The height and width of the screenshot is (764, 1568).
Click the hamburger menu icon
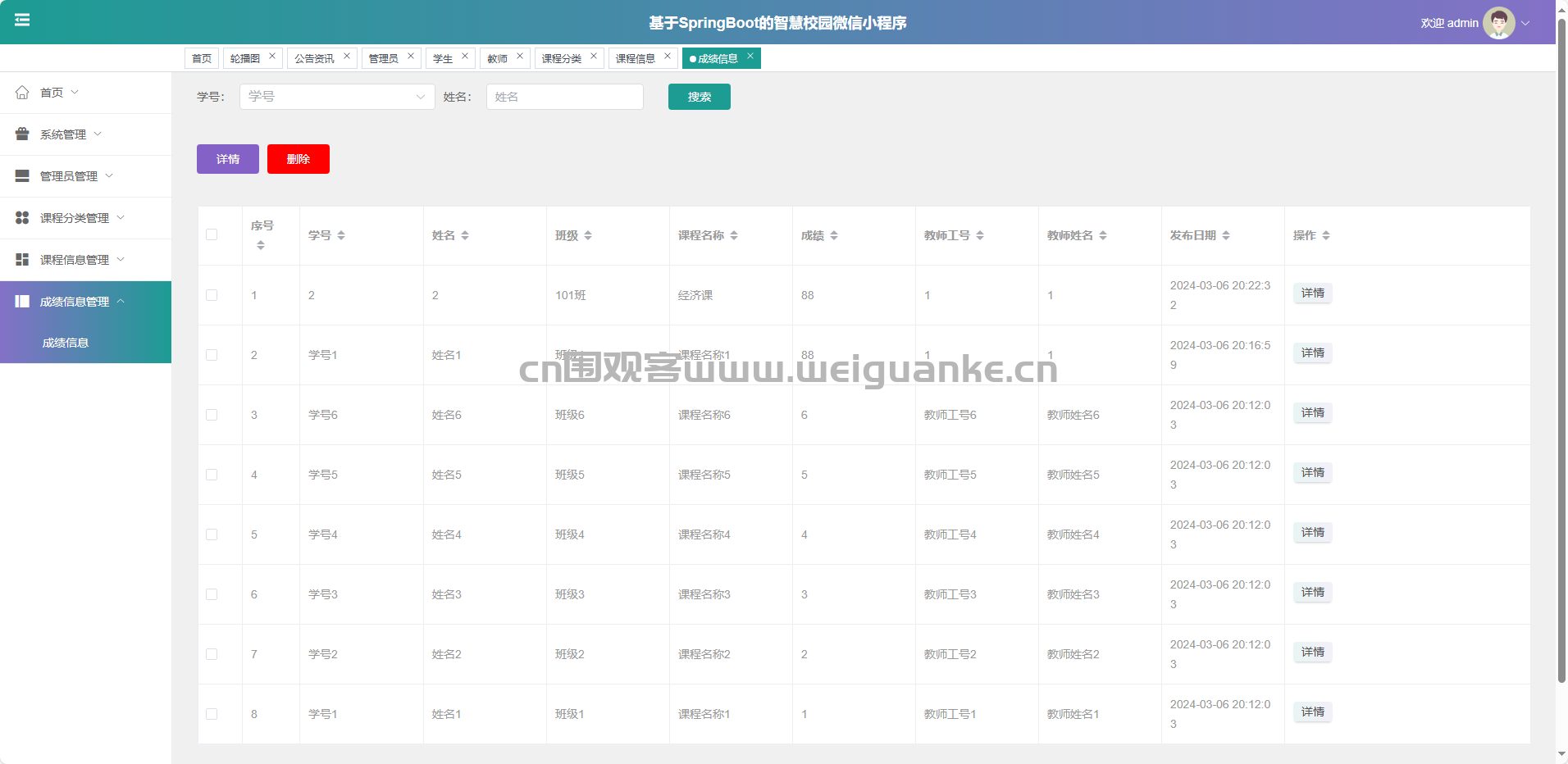coord(22,20)
